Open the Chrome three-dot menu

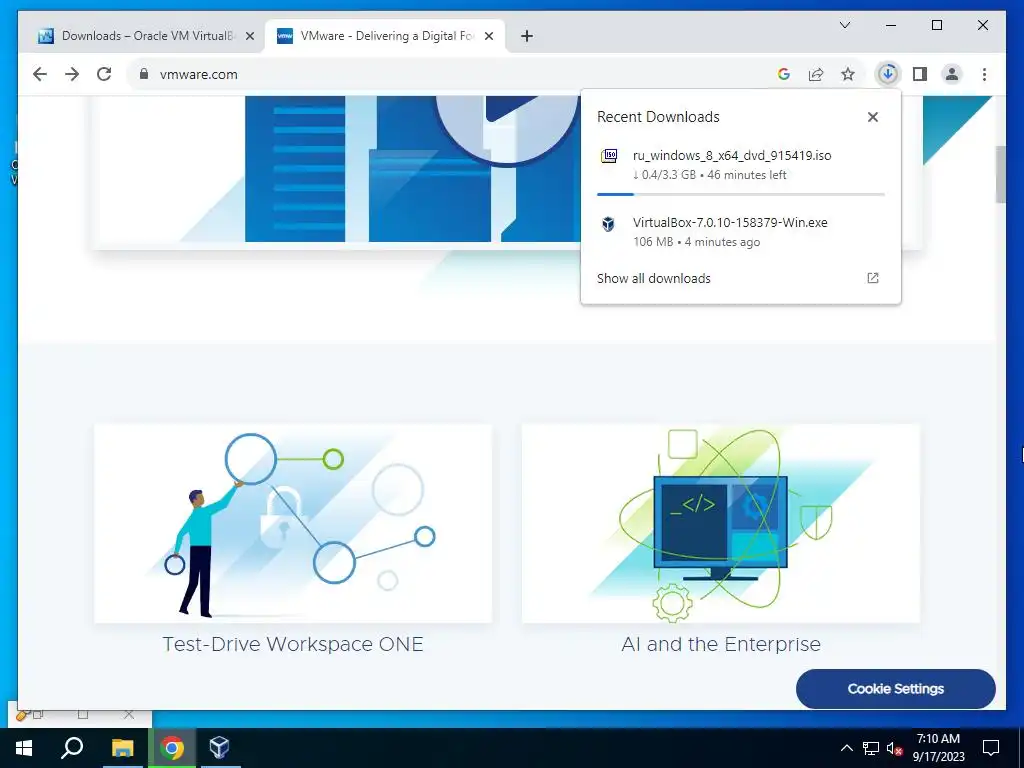(984, 74)
